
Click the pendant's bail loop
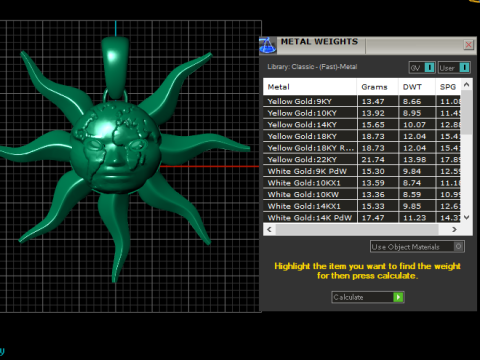coord(115,68)
